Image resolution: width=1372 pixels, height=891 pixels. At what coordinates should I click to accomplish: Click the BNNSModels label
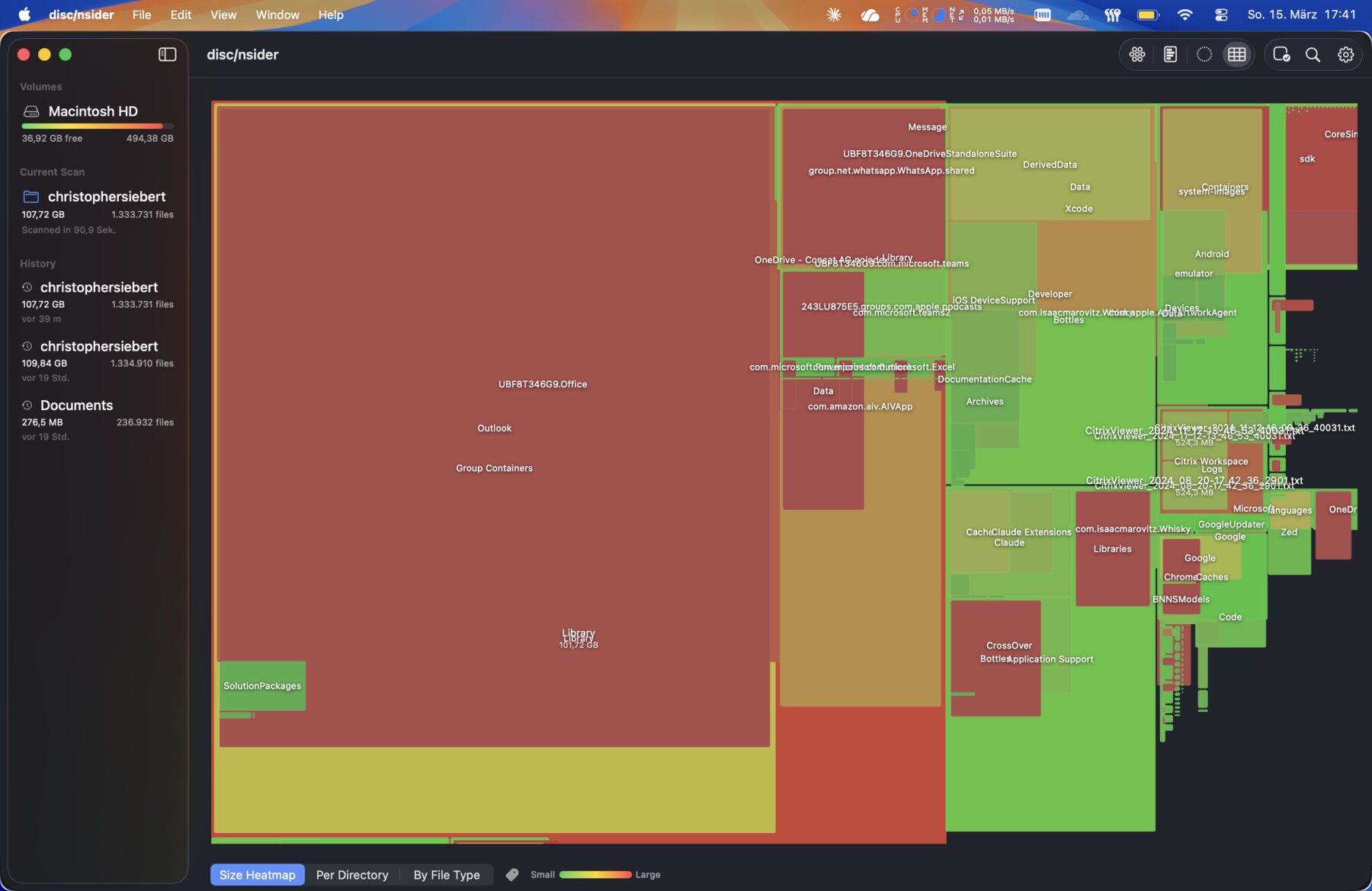click(1181, 599)
